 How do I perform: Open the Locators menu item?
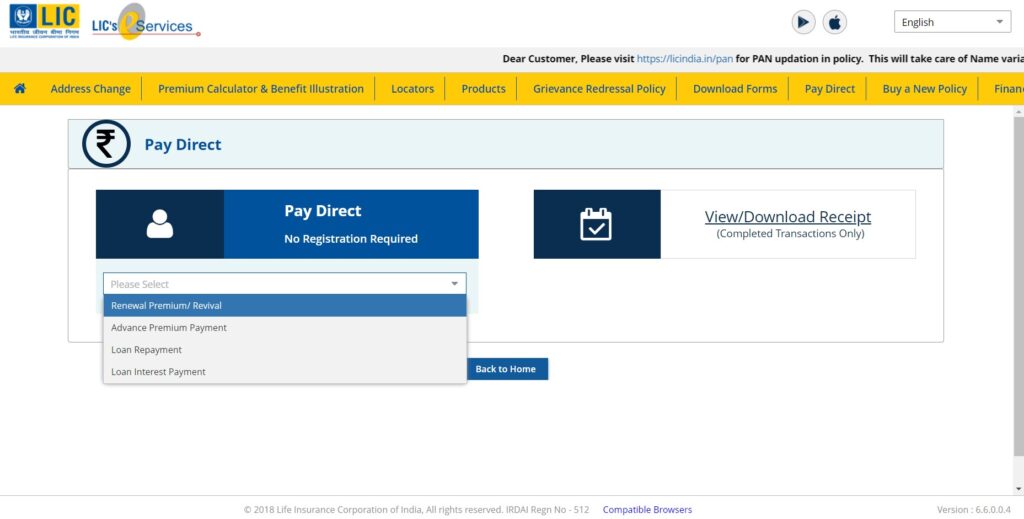pyautogui.click(x=412, y=89)
